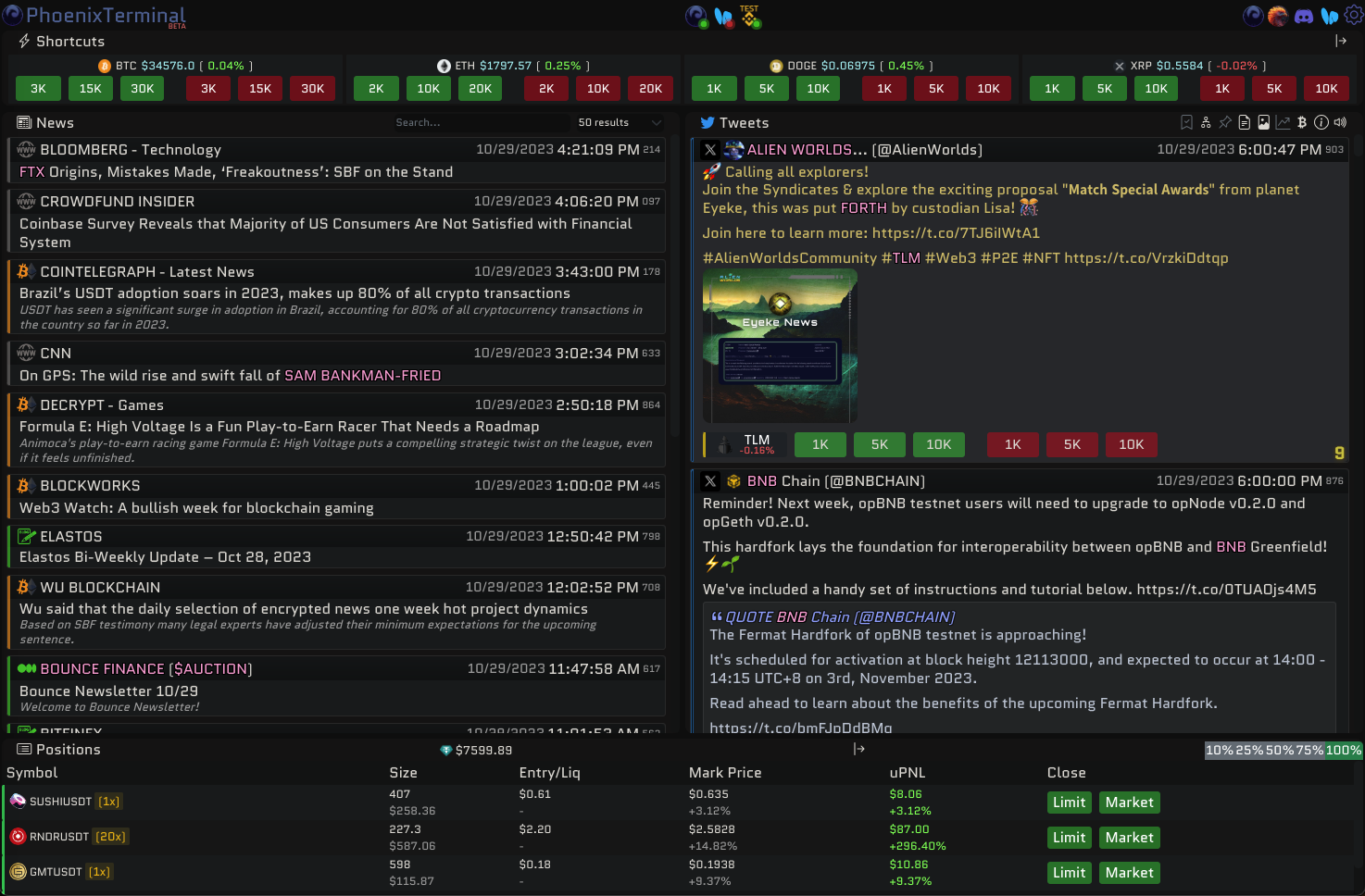The image size is (1365, 896).
Task: Set close size to 100%
Action: click(1343, 750)
